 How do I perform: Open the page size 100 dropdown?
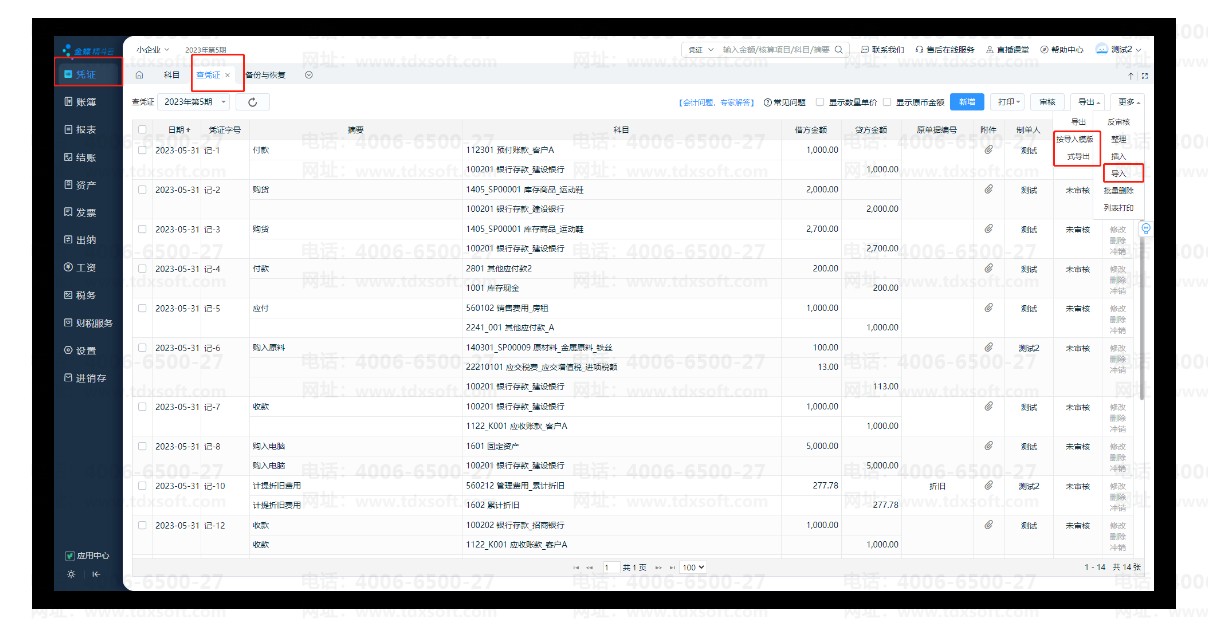[x=692, y=567]
